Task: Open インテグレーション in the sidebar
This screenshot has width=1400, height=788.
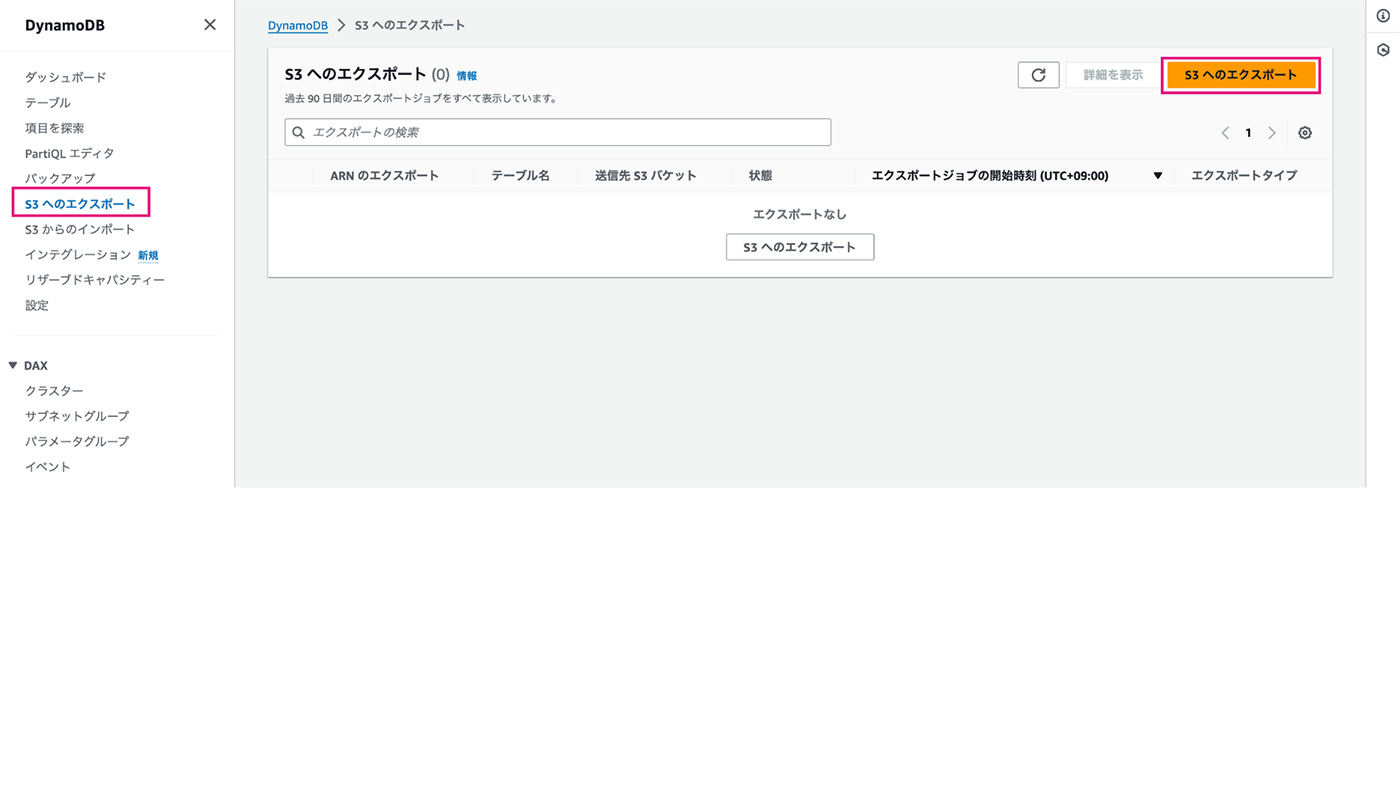Action: pyautogui.click(x=78, y=255)
